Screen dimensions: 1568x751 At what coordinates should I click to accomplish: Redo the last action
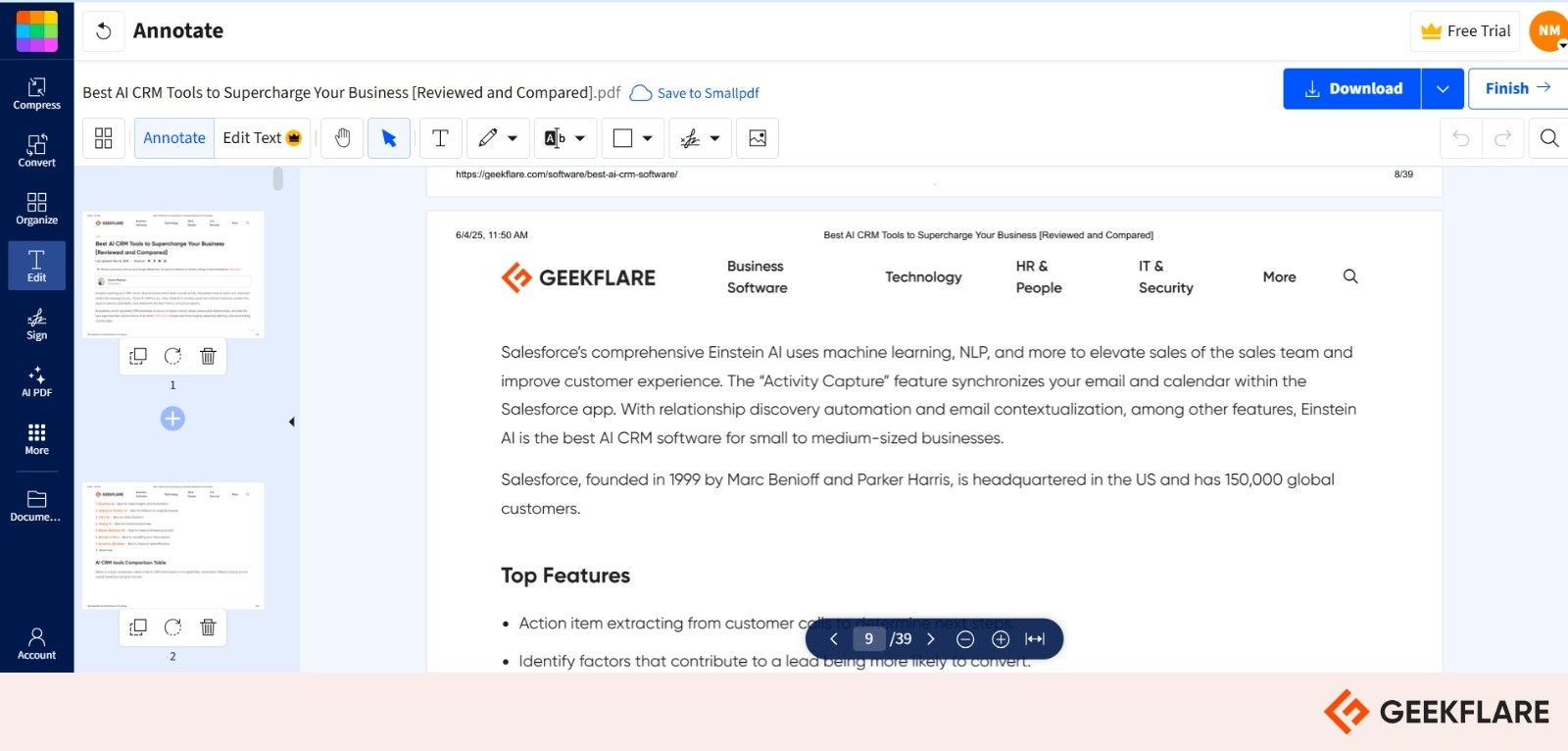pyautogui.click(x=1502, y=138)
